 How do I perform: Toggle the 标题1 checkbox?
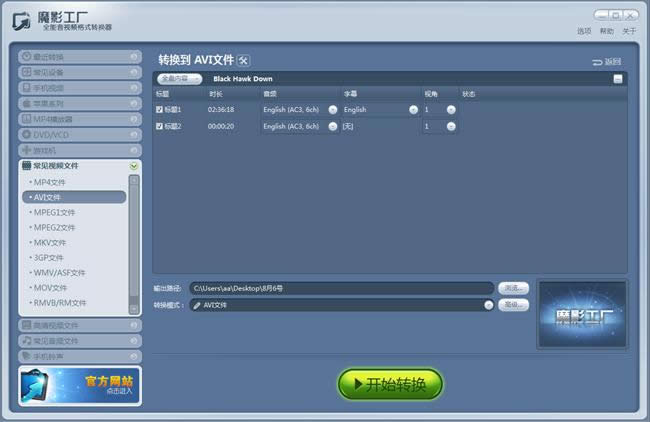click(x=159, y=109)
